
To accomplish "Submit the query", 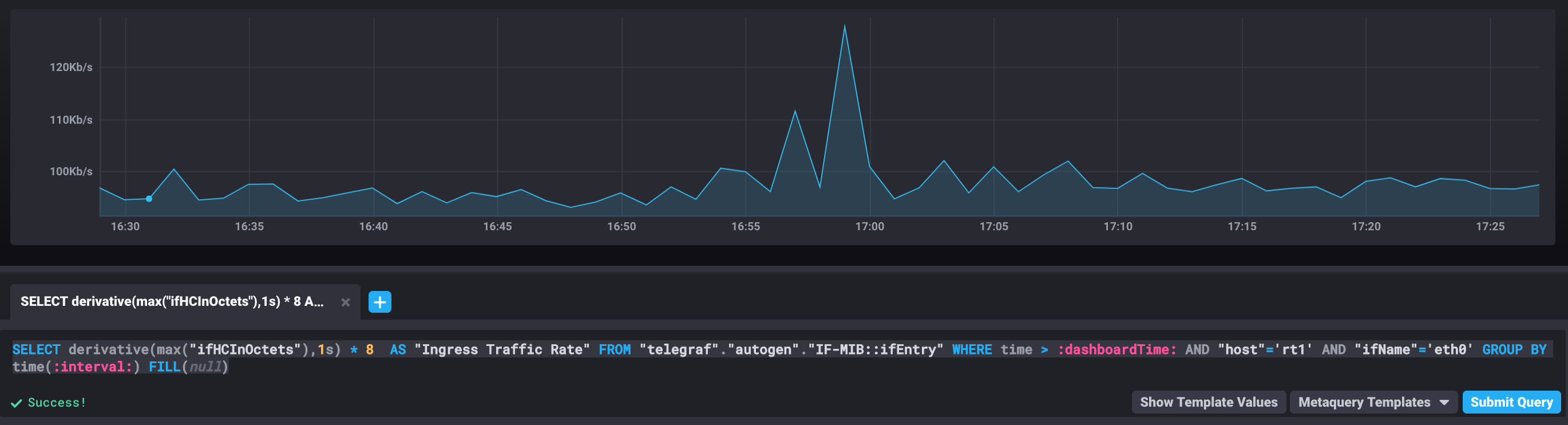I will pyautogui.click(x=1511, y=403).
